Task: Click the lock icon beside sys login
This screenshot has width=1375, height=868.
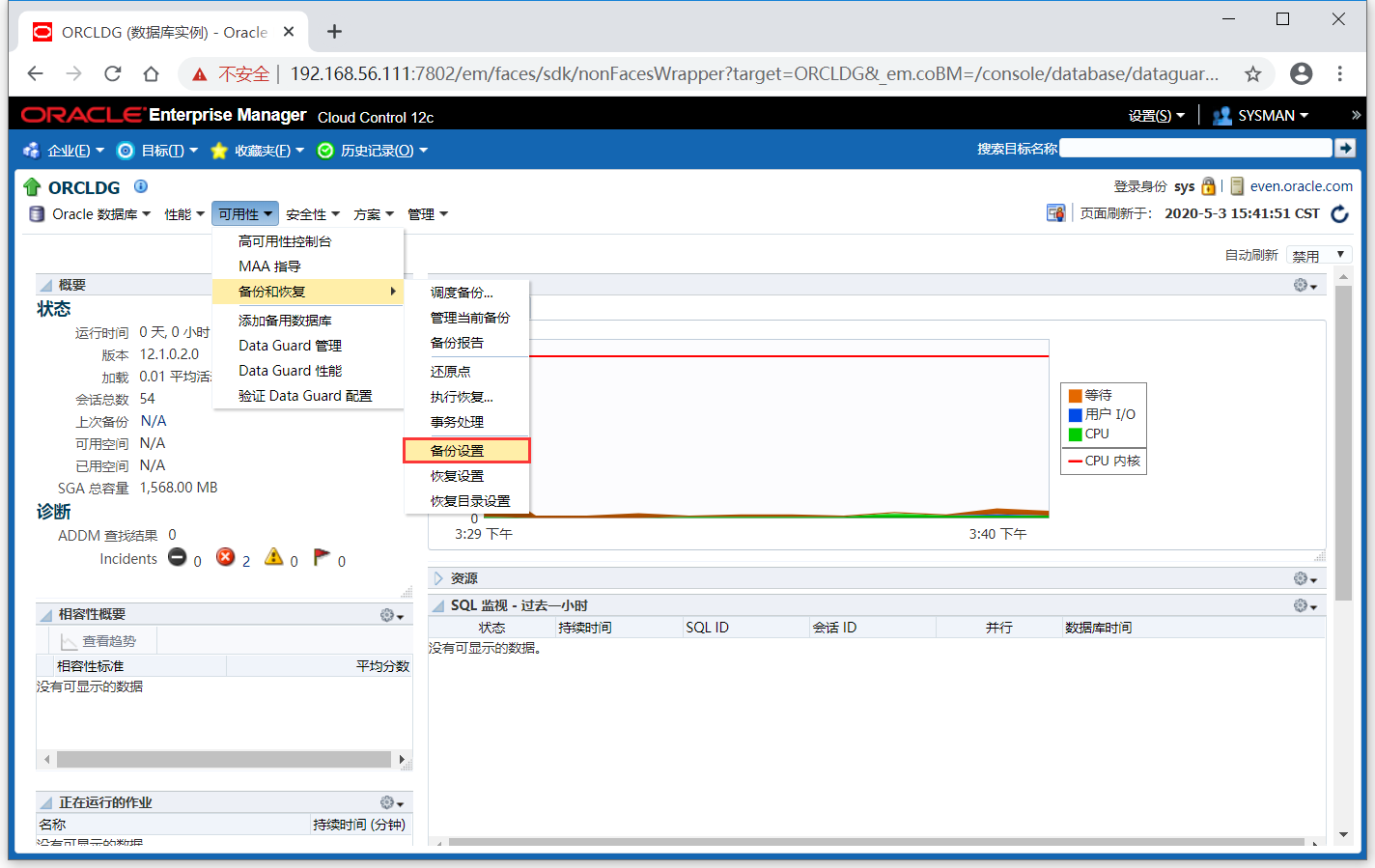Action: [1208, 186]
